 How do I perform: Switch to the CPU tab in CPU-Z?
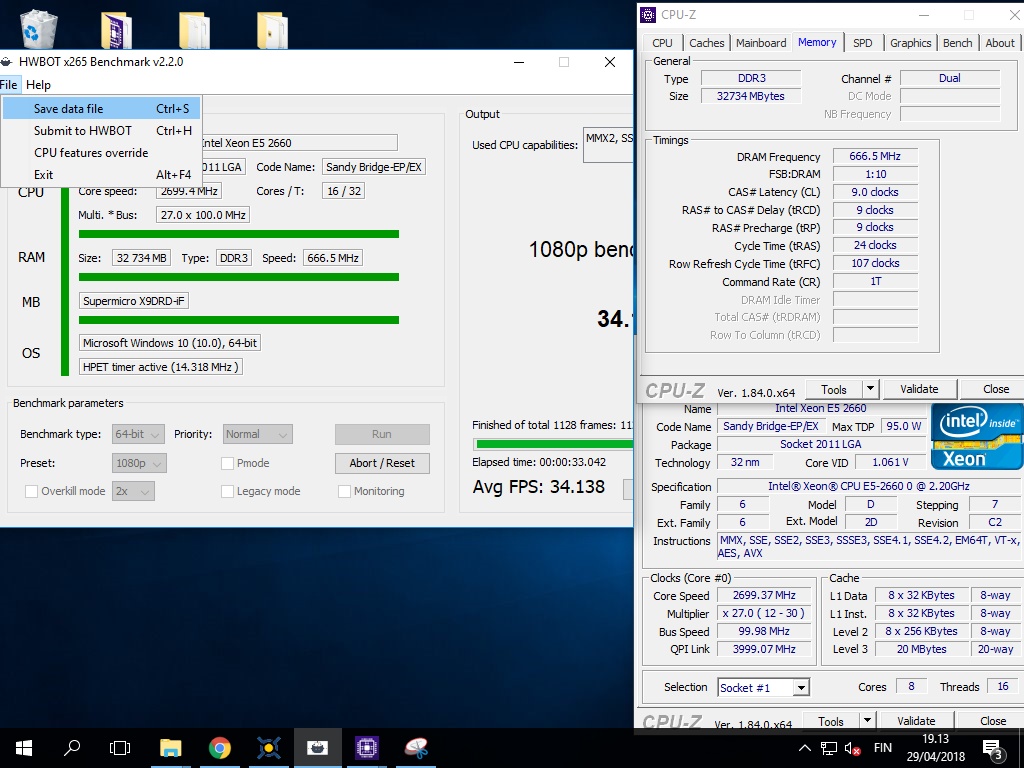coord(662,43)
